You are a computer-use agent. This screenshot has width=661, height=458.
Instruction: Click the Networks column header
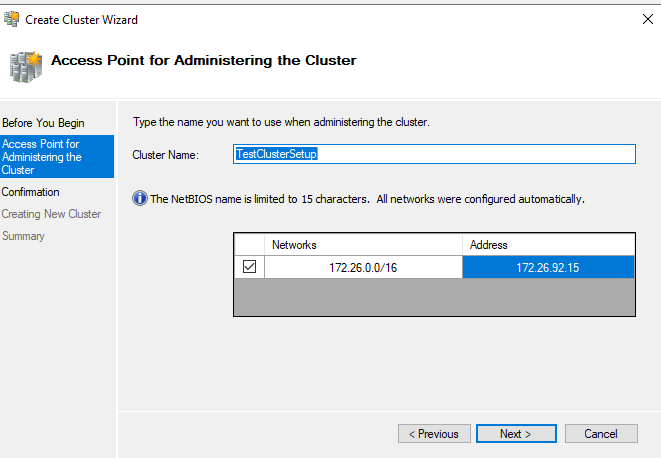click(363, 245)
